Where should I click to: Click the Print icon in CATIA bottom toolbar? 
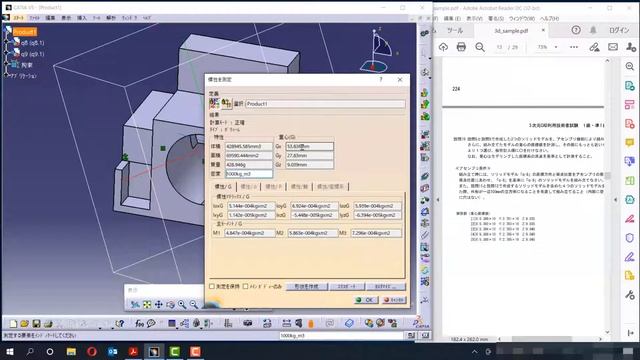[x=48, y=324]
